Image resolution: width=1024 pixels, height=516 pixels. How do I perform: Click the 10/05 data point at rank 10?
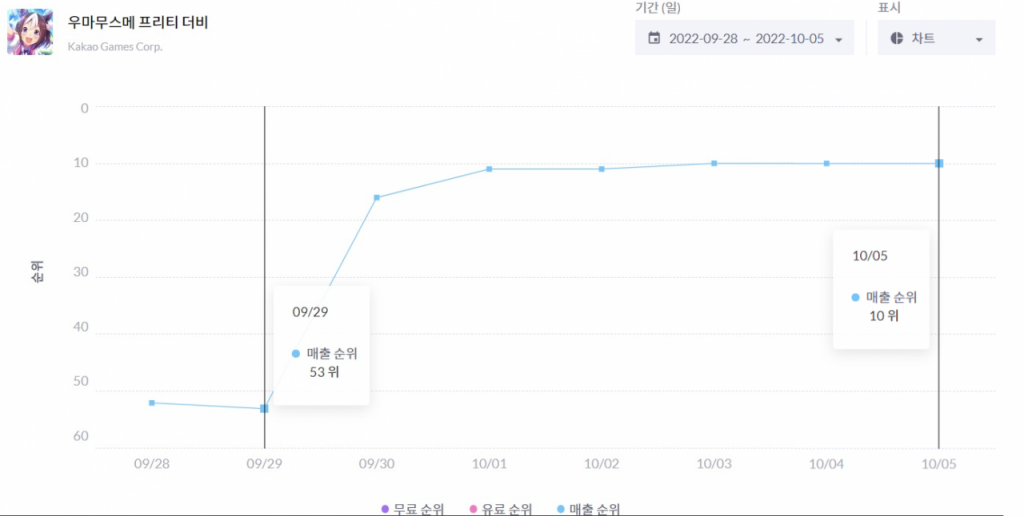[939, 163]
